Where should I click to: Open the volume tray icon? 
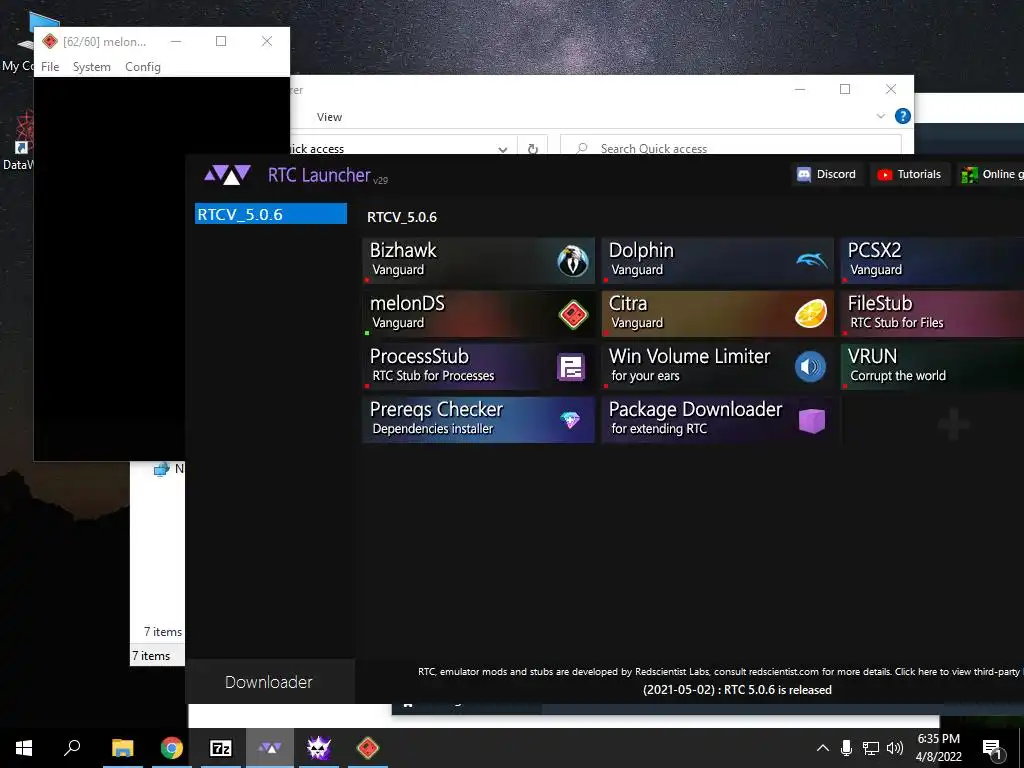895,748
